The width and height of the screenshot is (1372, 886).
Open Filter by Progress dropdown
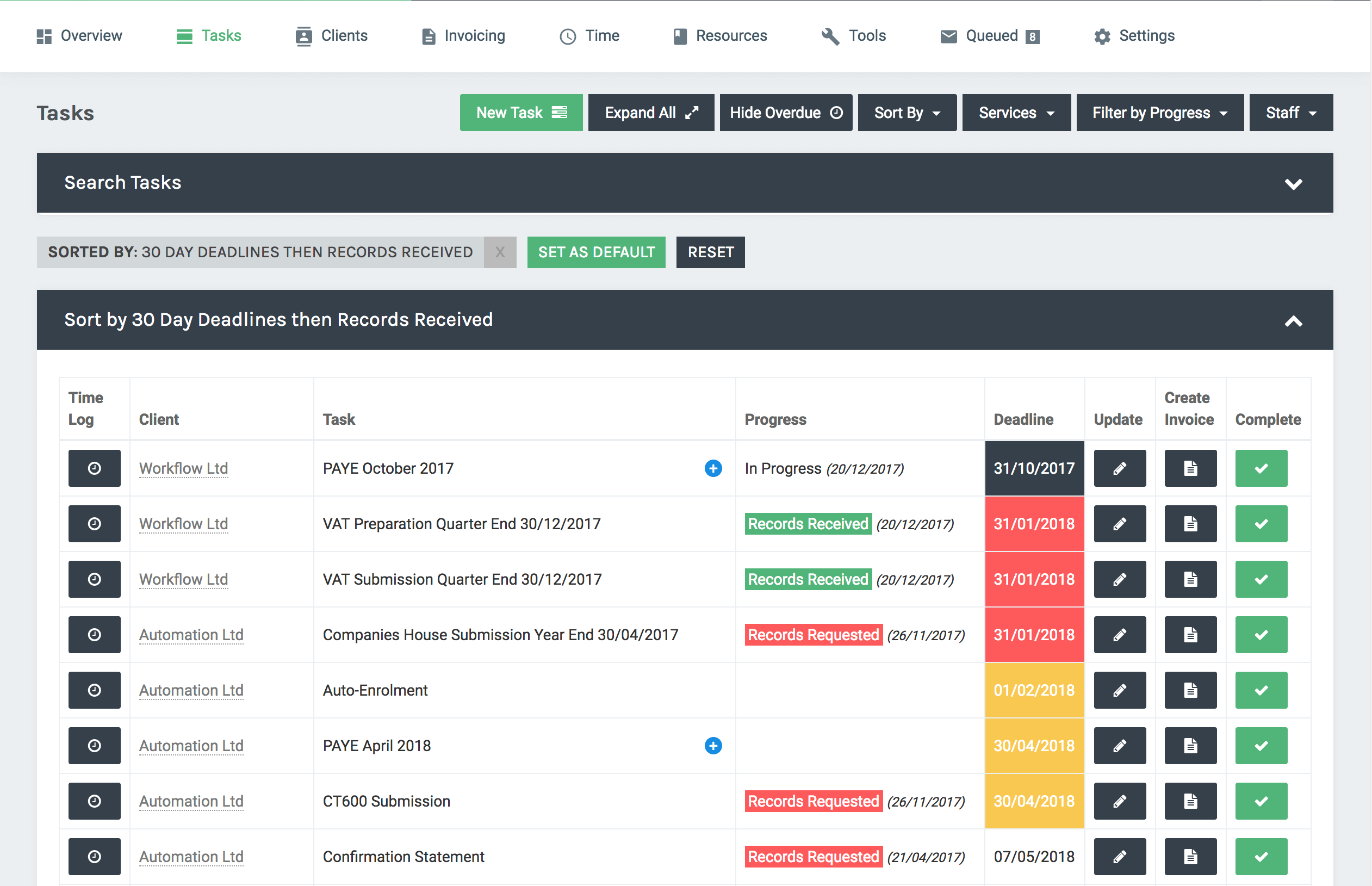point(1159,113)
